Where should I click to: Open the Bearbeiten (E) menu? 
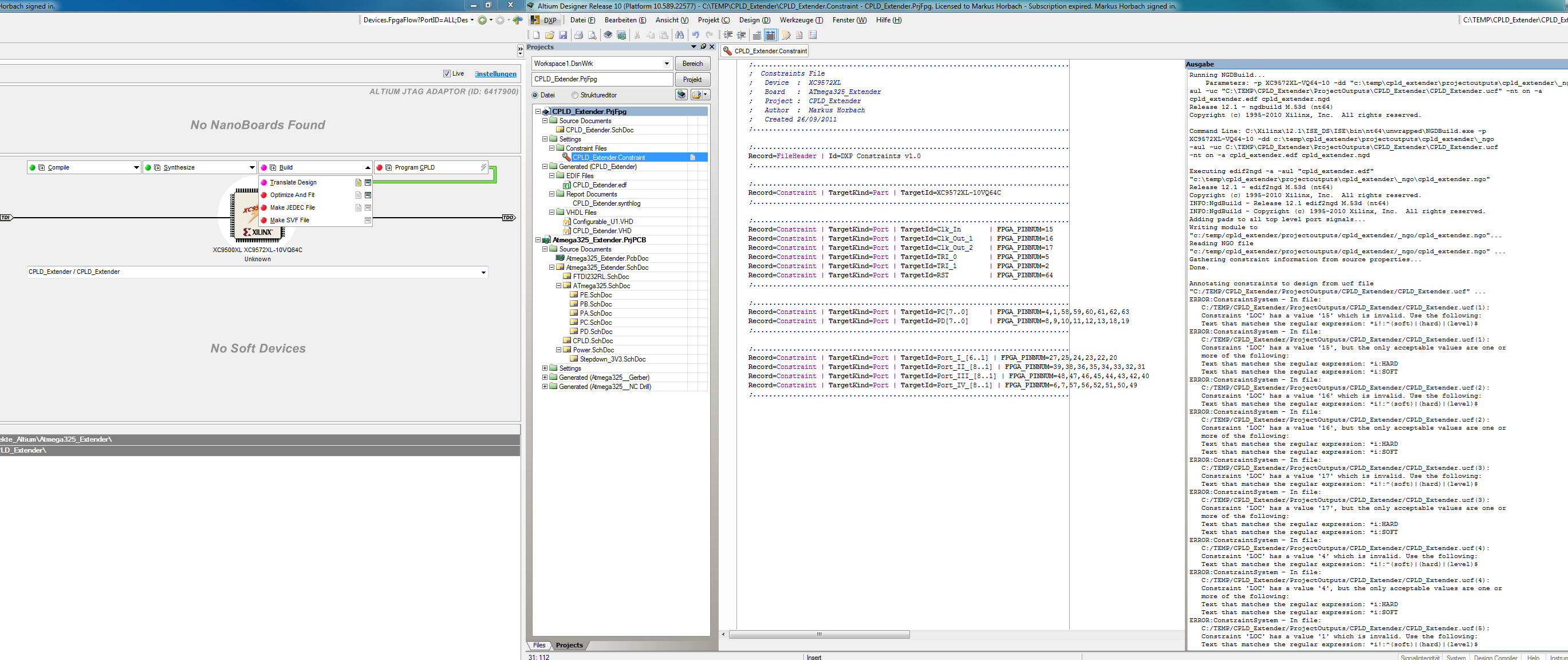[625, 20]
